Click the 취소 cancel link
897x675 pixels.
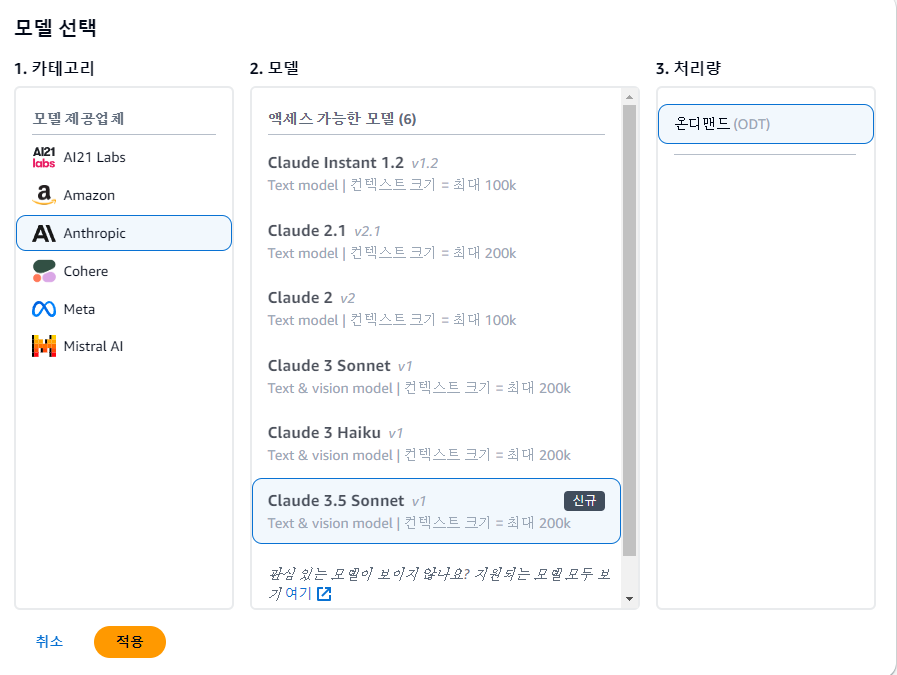tap(49, 641)
